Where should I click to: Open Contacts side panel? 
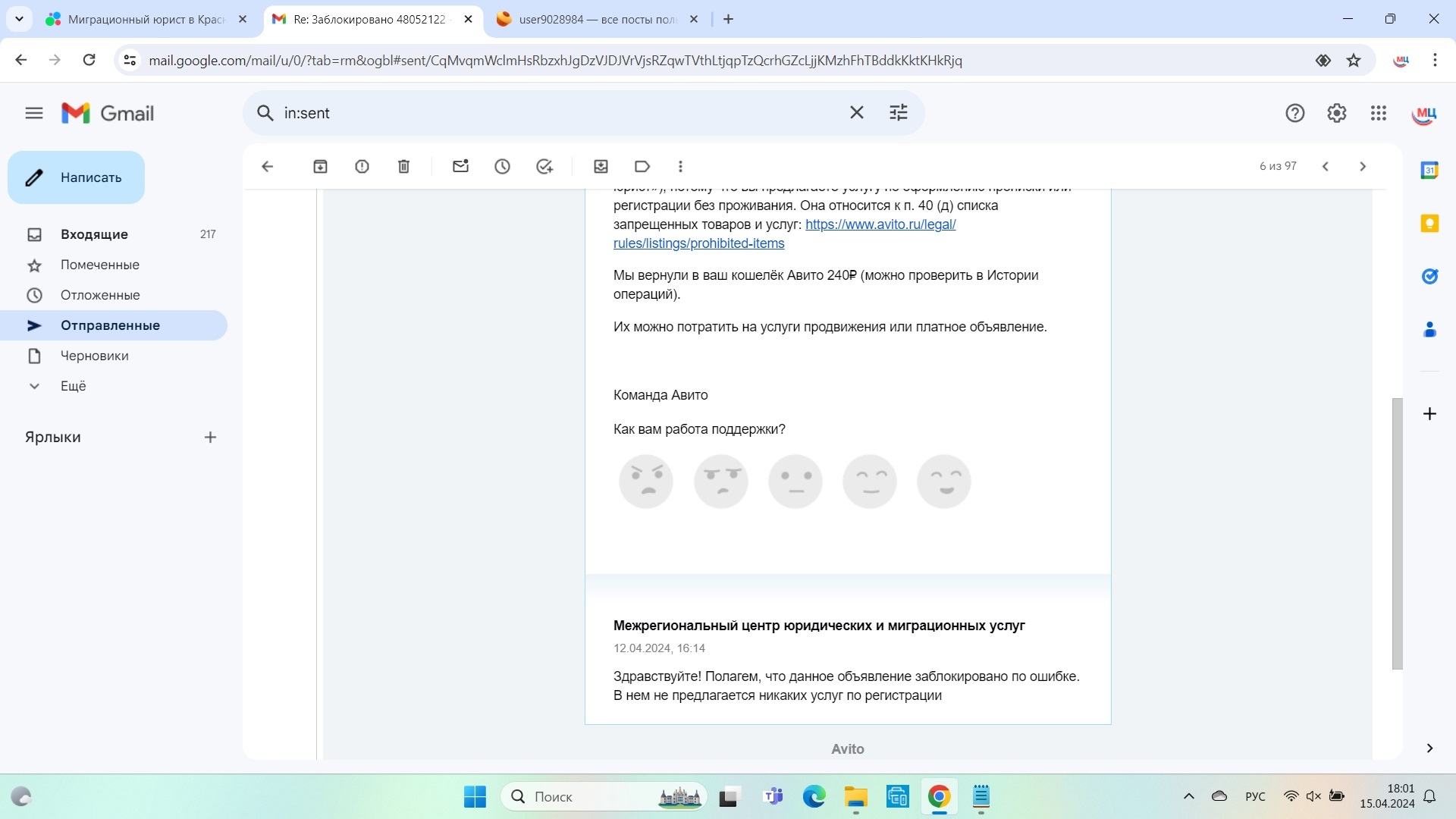[x=1429, y=330]
